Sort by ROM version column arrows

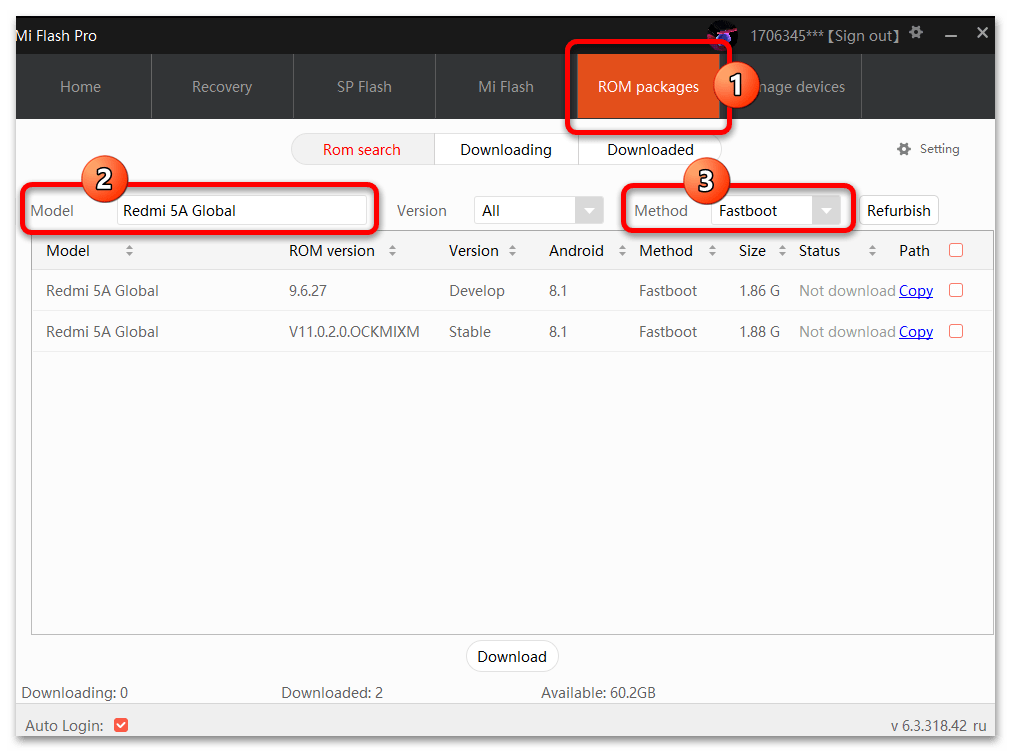pos(392,251)
